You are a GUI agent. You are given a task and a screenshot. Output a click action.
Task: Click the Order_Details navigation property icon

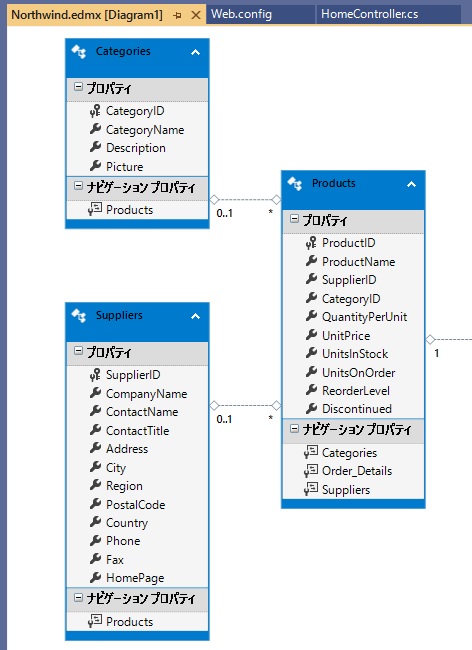point(311,471)
